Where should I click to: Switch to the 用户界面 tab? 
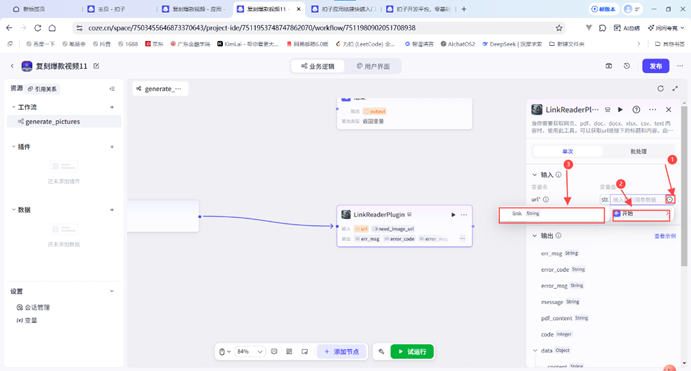point(373,66)
